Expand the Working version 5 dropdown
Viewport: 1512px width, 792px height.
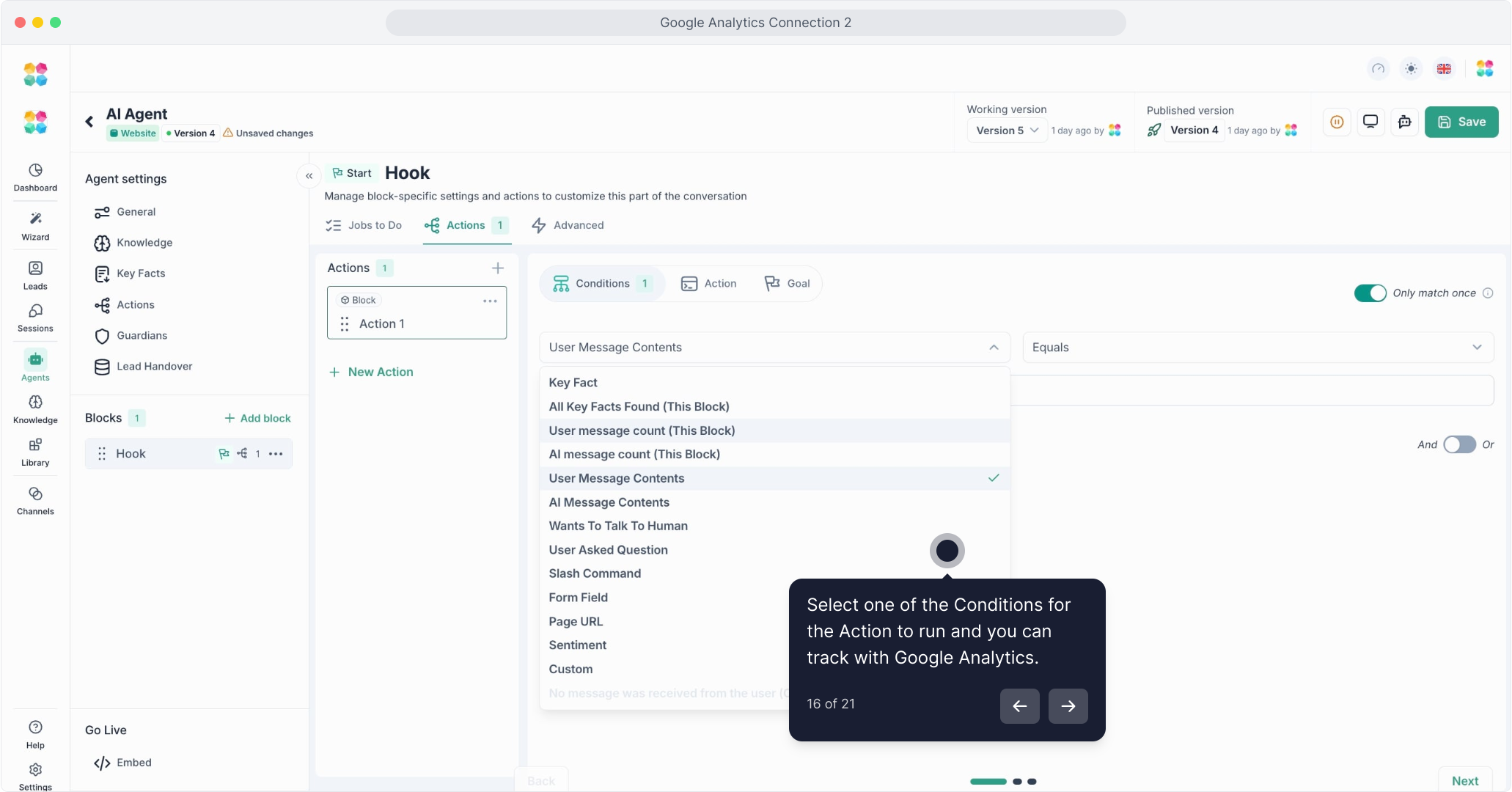click(x=1007, y=131)
